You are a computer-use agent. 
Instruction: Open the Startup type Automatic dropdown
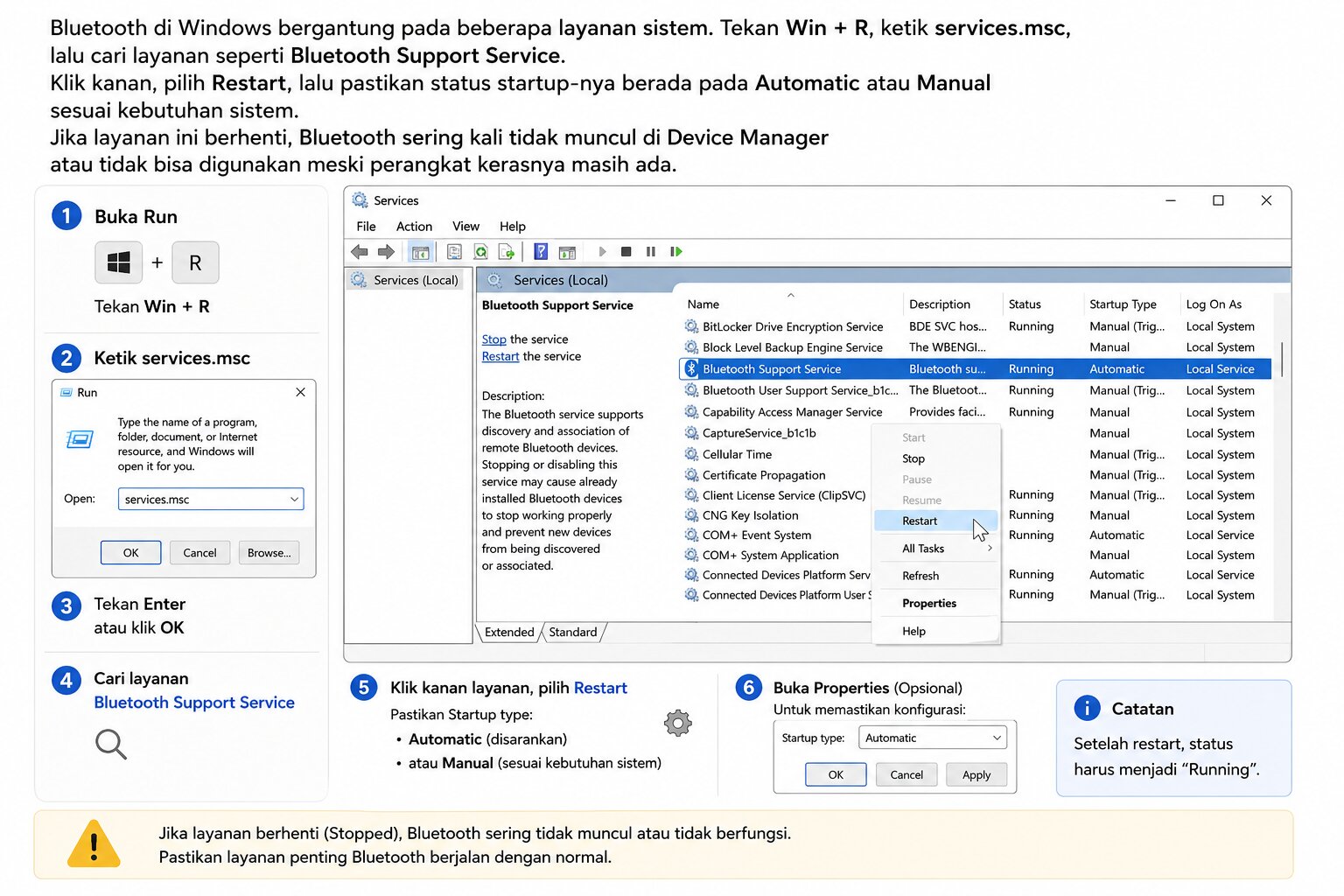pyautogui.click(x=933, y=738)
